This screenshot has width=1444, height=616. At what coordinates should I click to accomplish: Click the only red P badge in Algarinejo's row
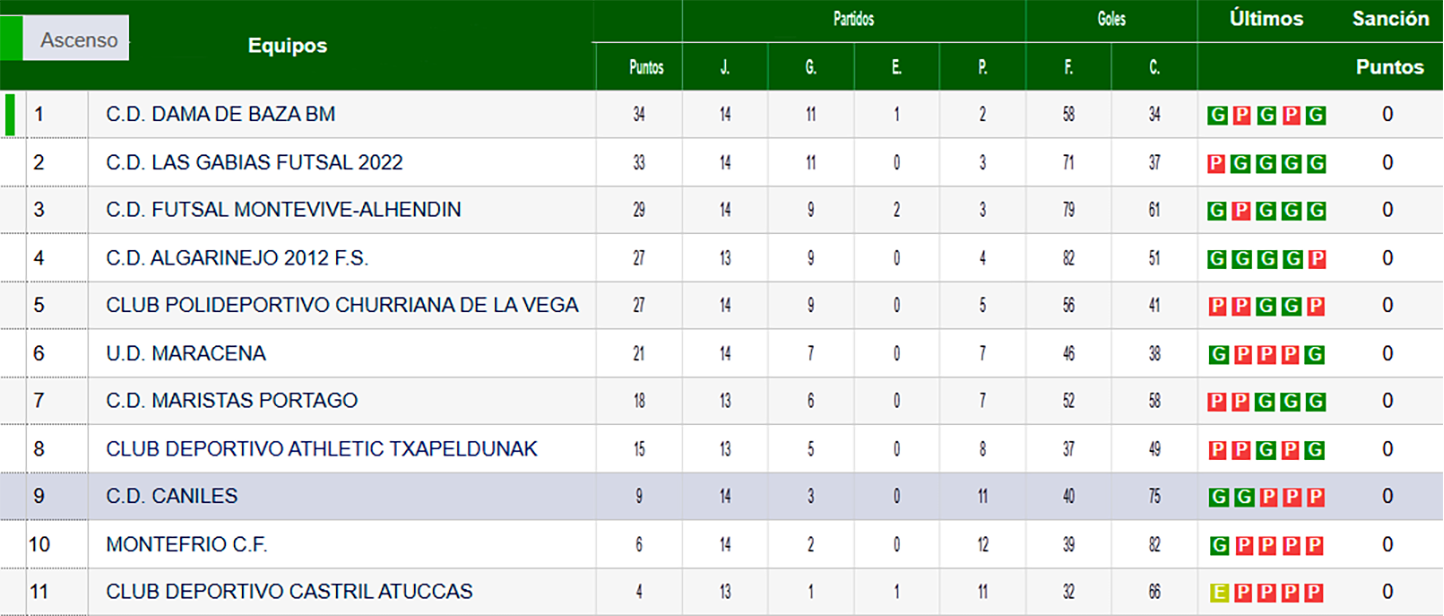tap(1316, 259)
